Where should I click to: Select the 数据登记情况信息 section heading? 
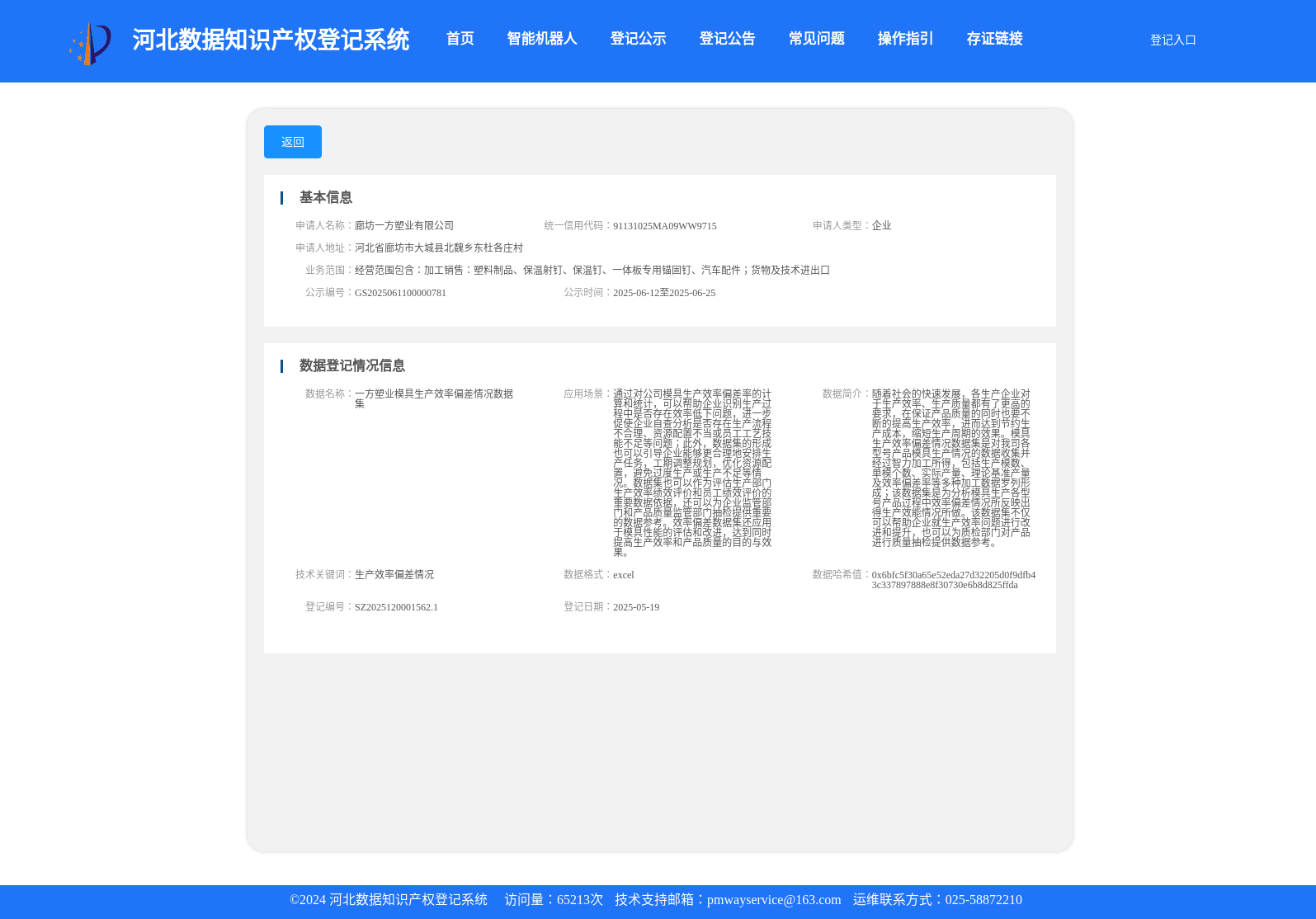click(x=351, y=365)
